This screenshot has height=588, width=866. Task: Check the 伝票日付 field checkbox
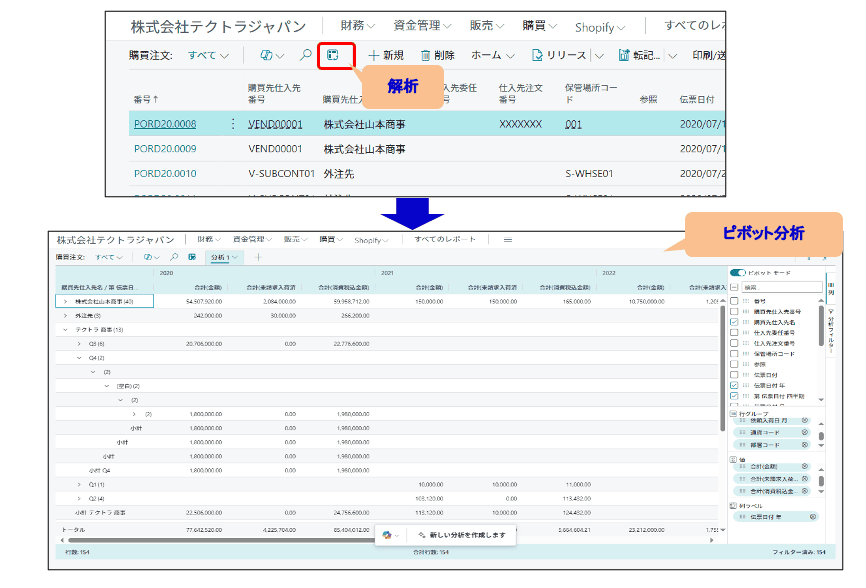[x=734, y=374]
